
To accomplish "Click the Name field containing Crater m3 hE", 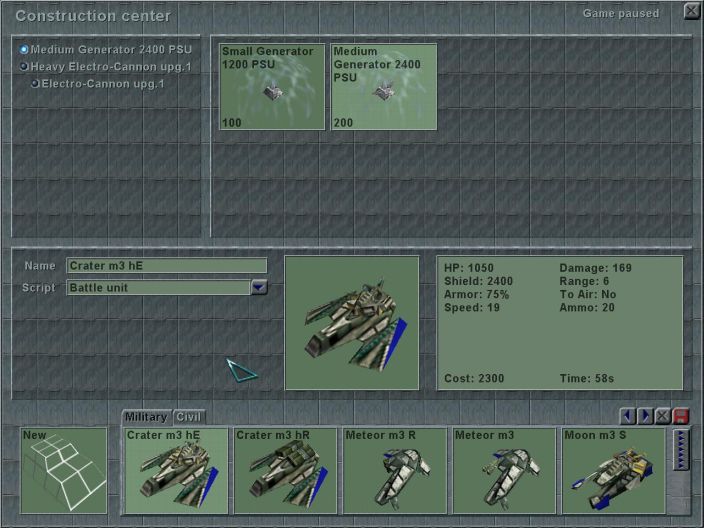I will coord(167,266).
